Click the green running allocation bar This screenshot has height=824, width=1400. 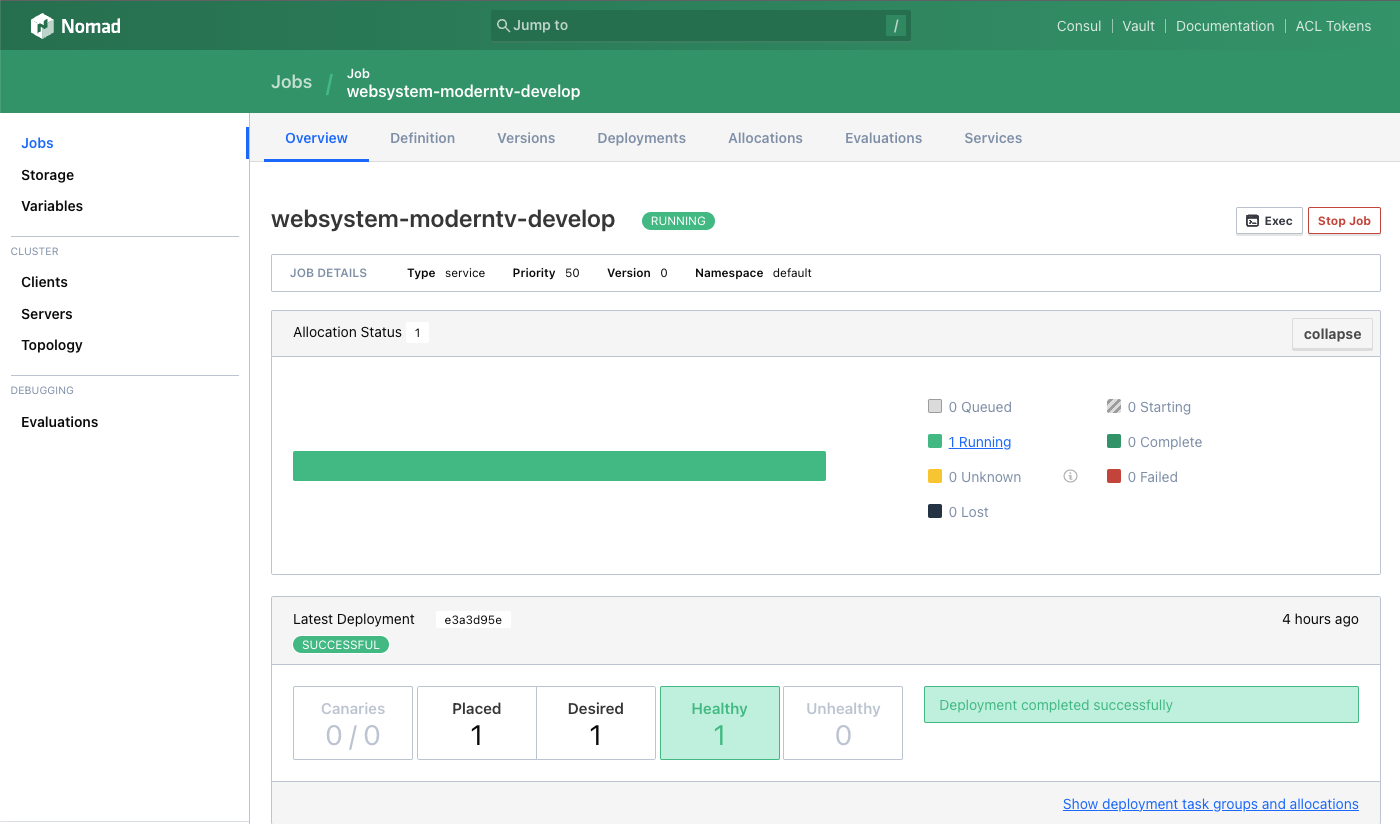click(559, 466)
